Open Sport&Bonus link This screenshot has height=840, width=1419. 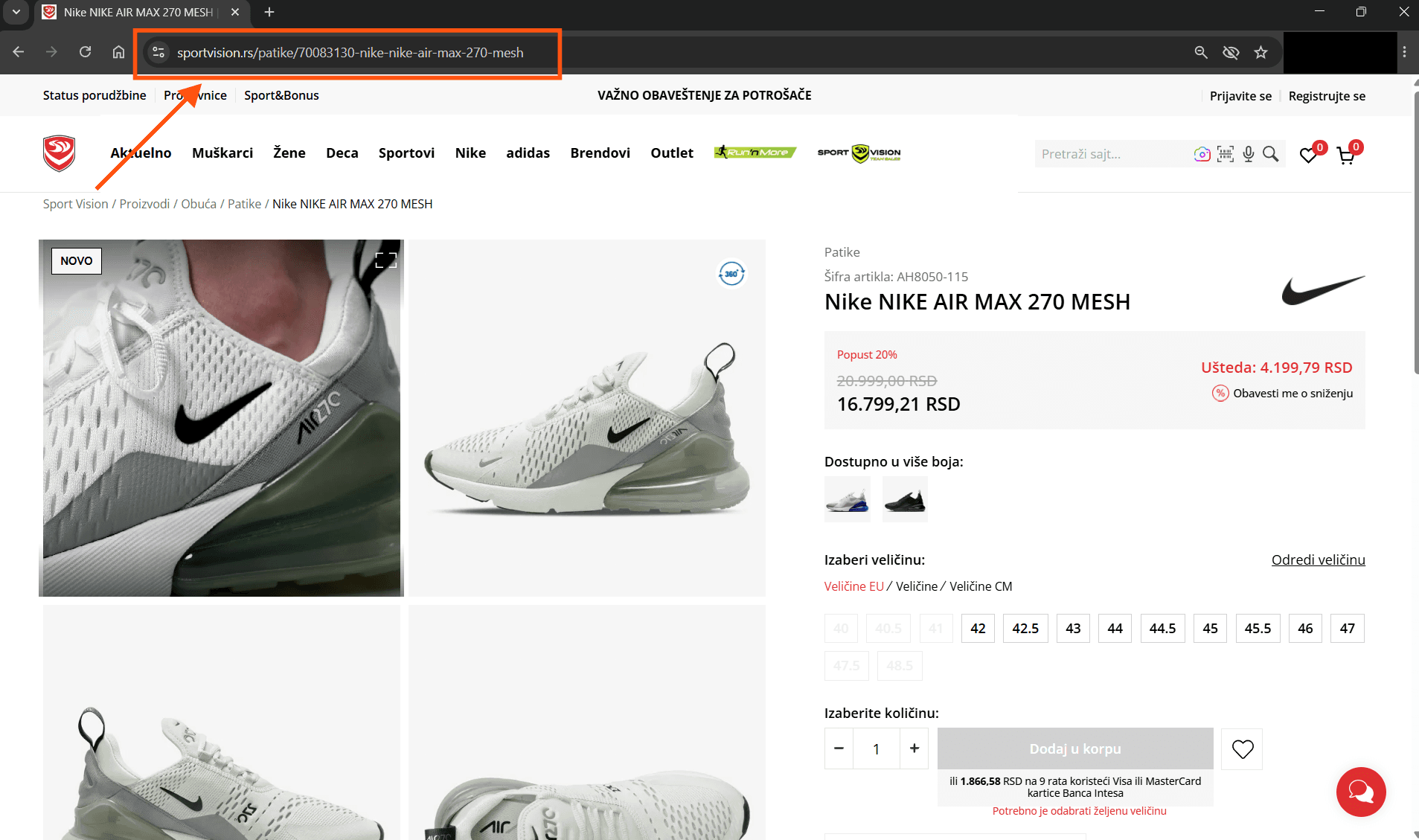281,95
